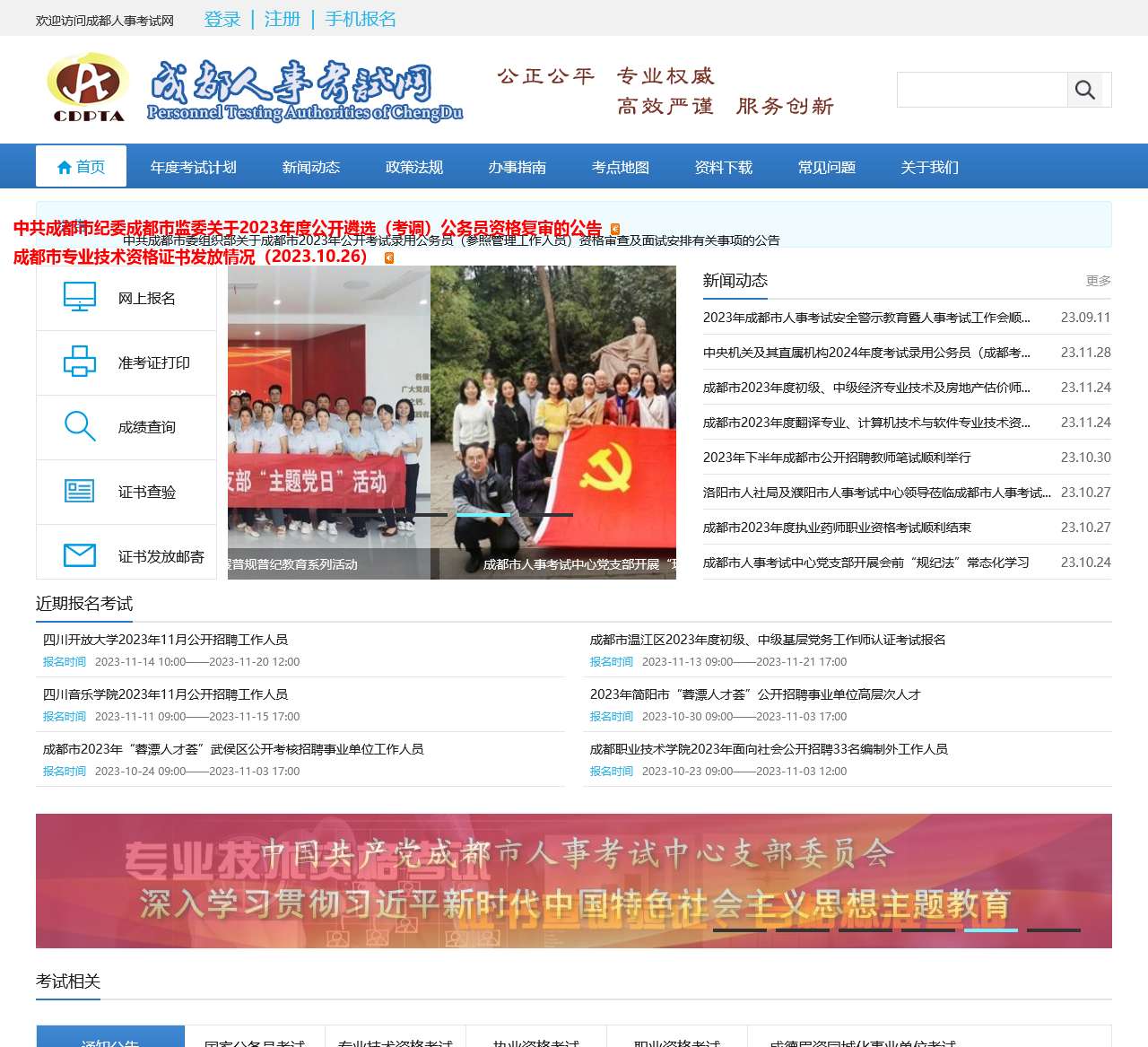Open 准考证打印 admission ticket printing
This screenshot has height=1047, width=1148.
(80, 362)
